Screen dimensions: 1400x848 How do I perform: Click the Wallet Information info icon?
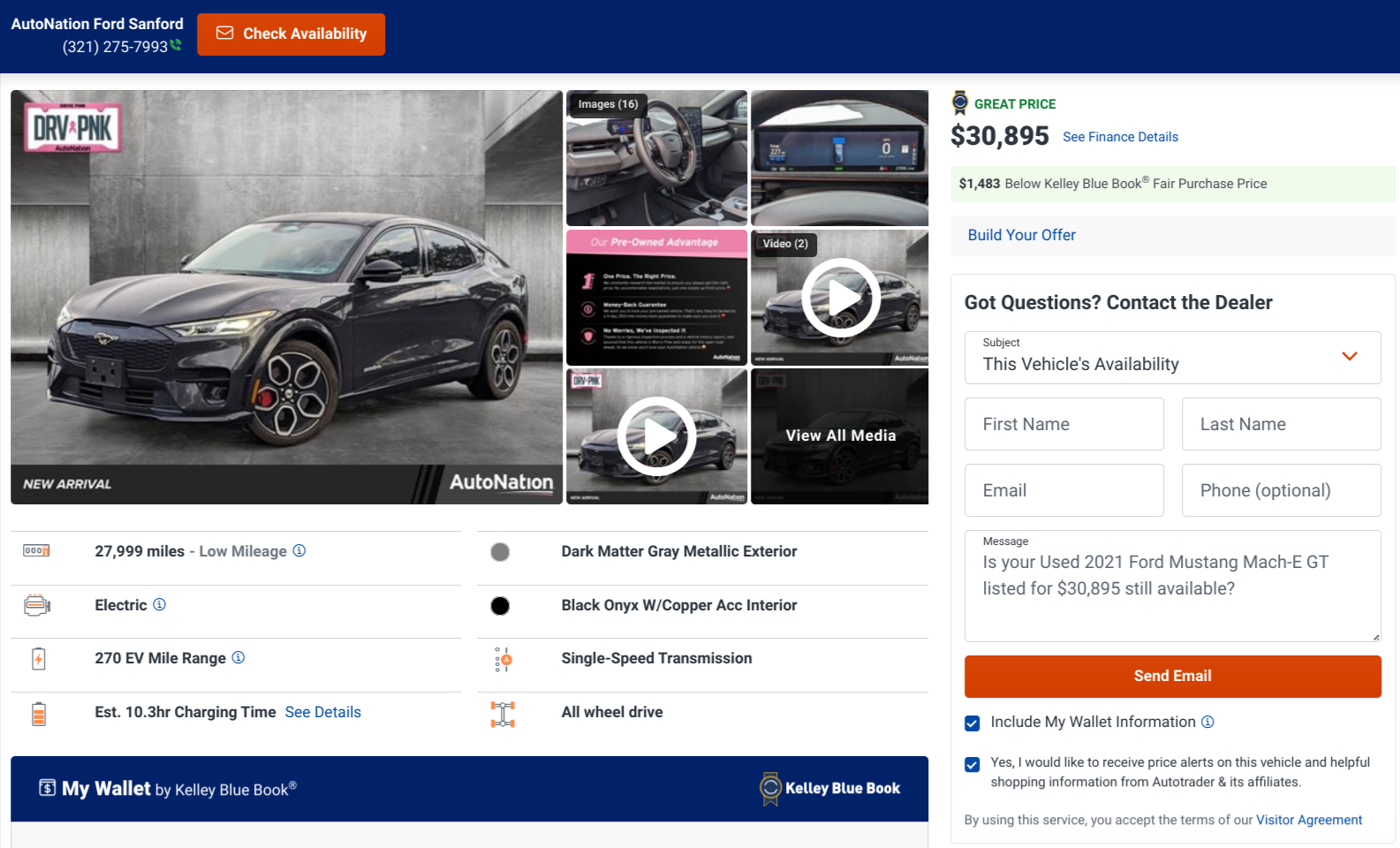pyautogui.click(x=1207, y=722)
